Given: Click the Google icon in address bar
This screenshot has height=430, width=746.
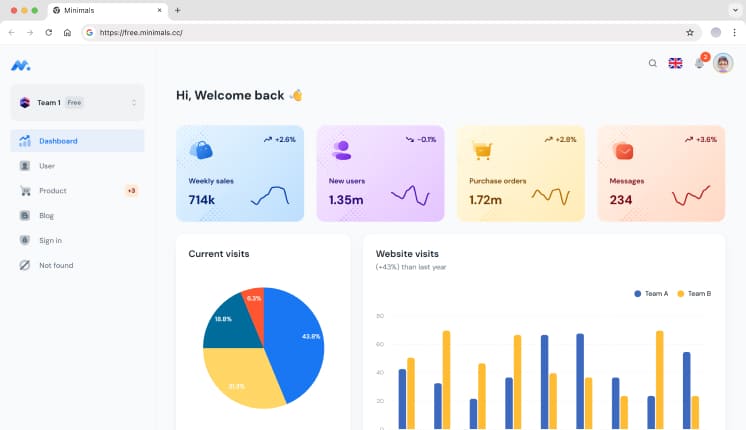Looking at the screenshot, I should pyautogui.click(x=89, y=32).
